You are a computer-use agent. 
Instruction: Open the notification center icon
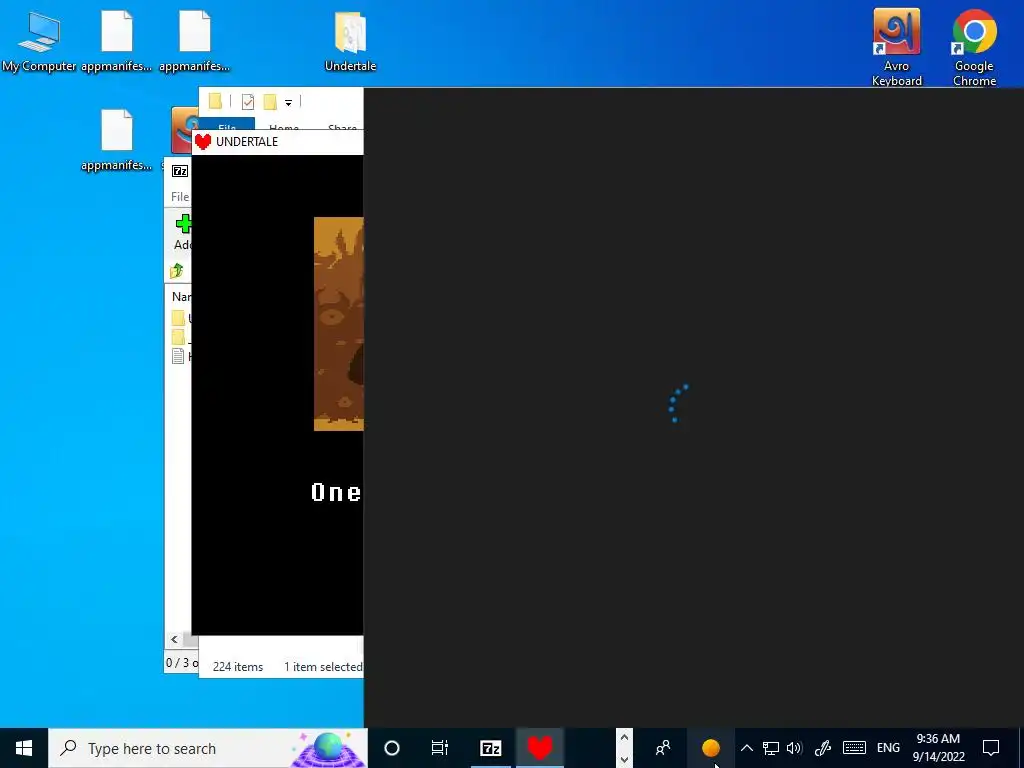tap(991, 748)
